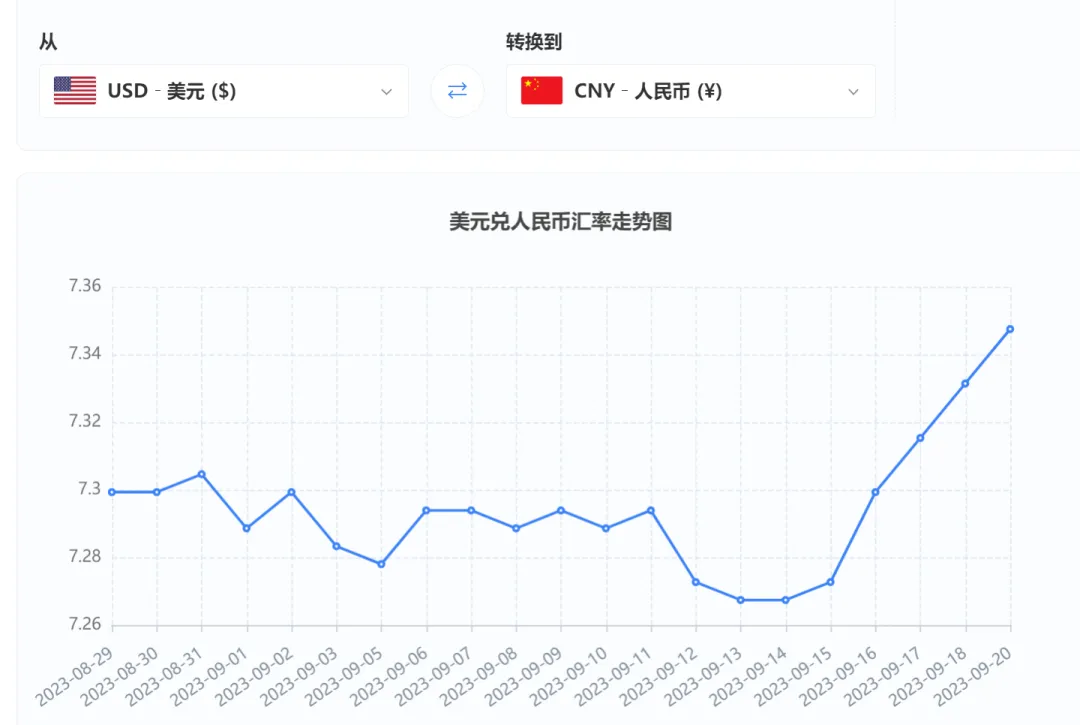Viewport: 1080px width, 725px height.
Task: Select the data point for 2023-09-12
Action: [696, 582]
